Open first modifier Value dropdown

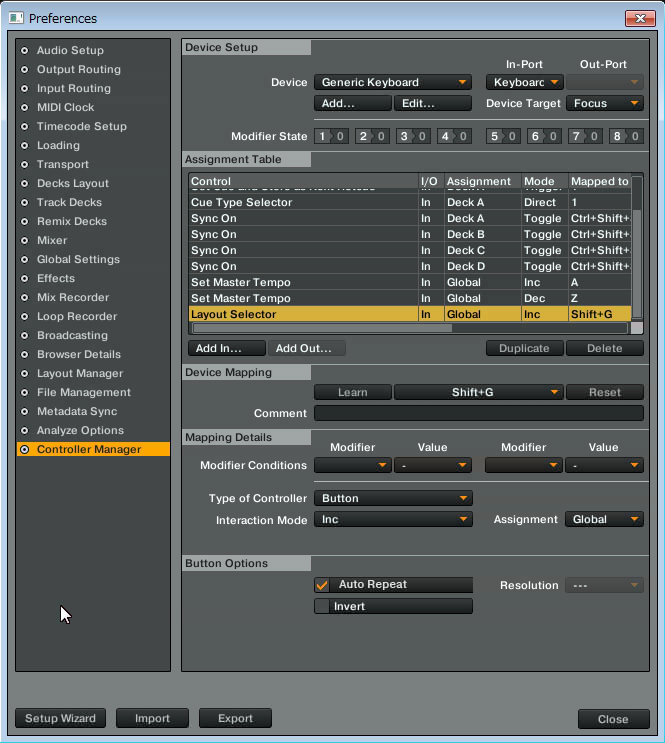(x=433, y=465)
